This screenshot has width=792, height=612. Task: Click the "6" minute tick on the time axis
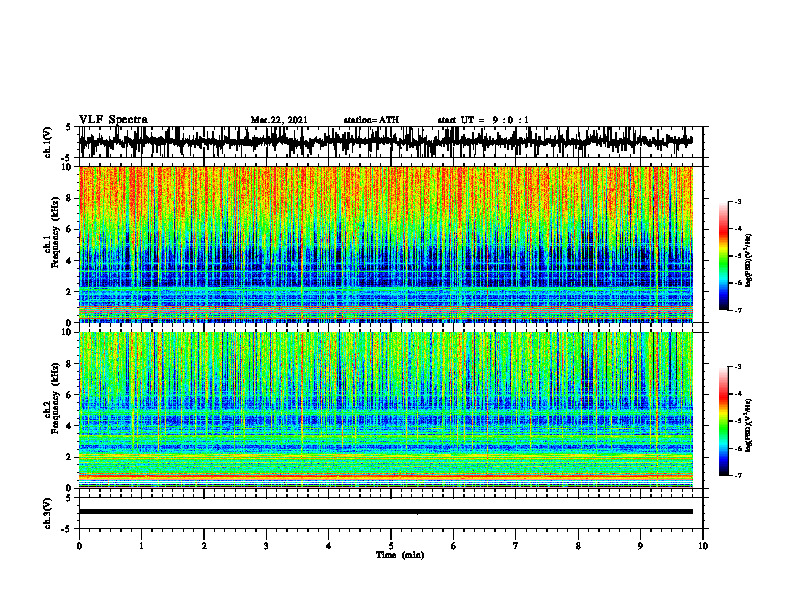click(x=454, y=546)
